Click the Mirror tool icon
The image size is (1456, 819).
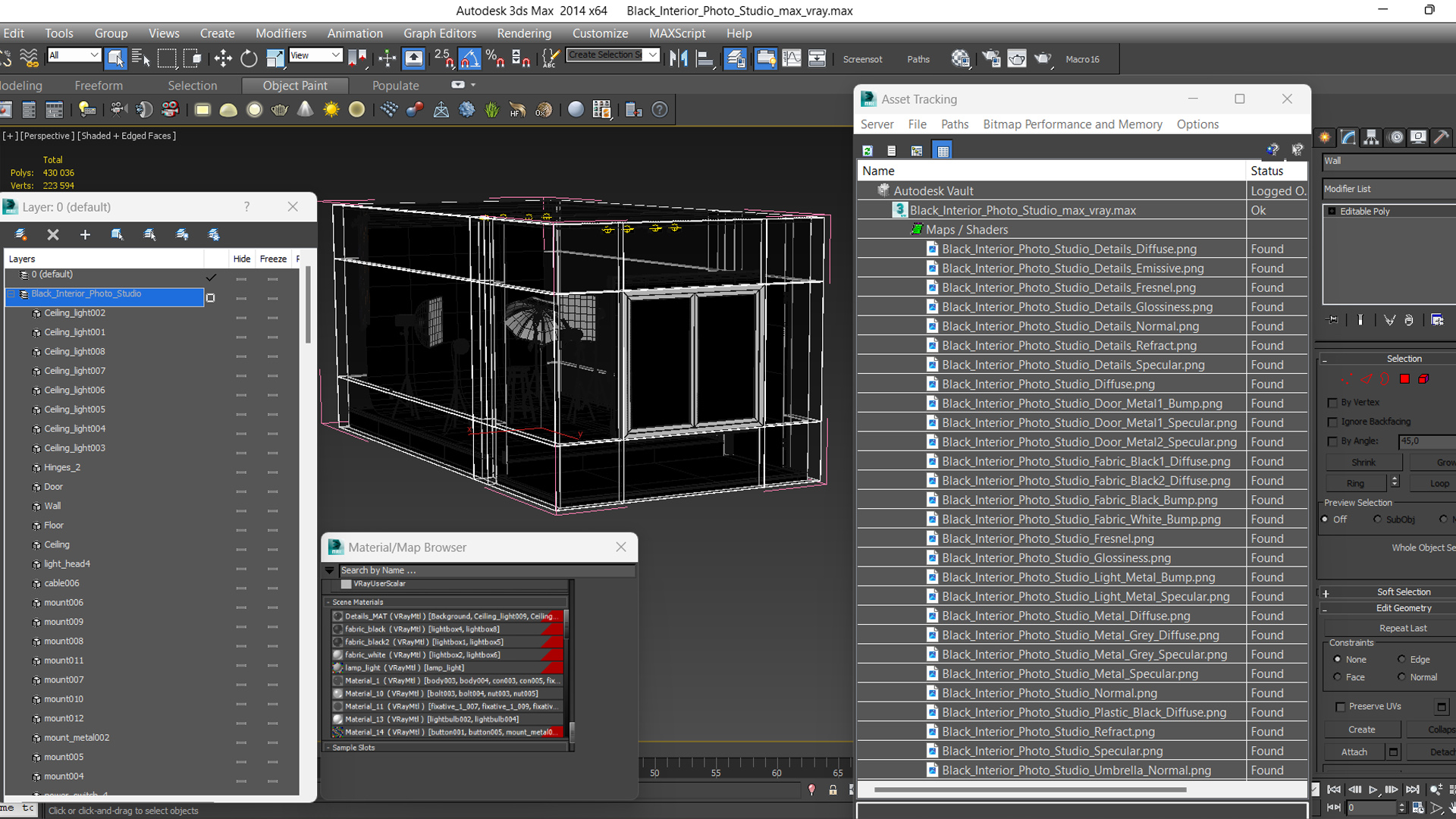coord(679,58)
